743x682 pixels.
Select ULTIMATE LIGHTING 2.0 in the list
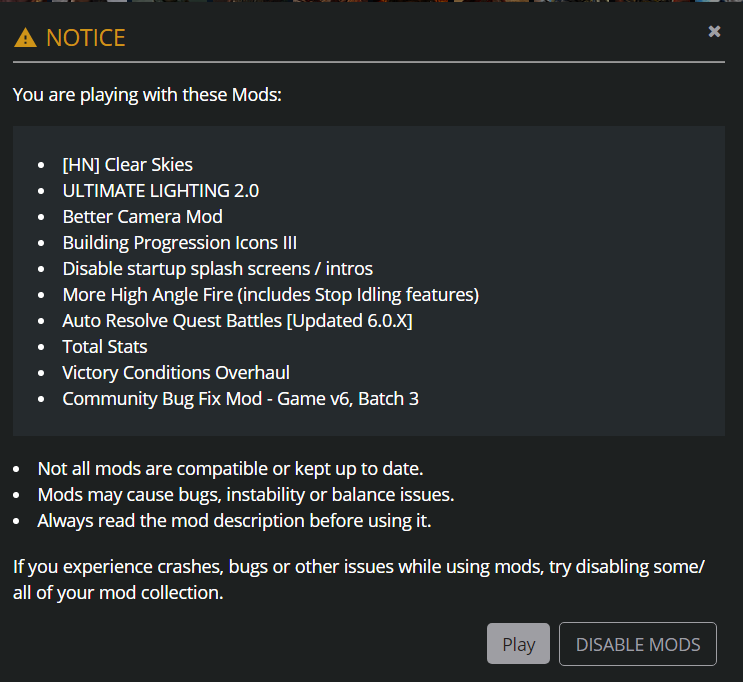pyautogui.click(x=161, y=191)
